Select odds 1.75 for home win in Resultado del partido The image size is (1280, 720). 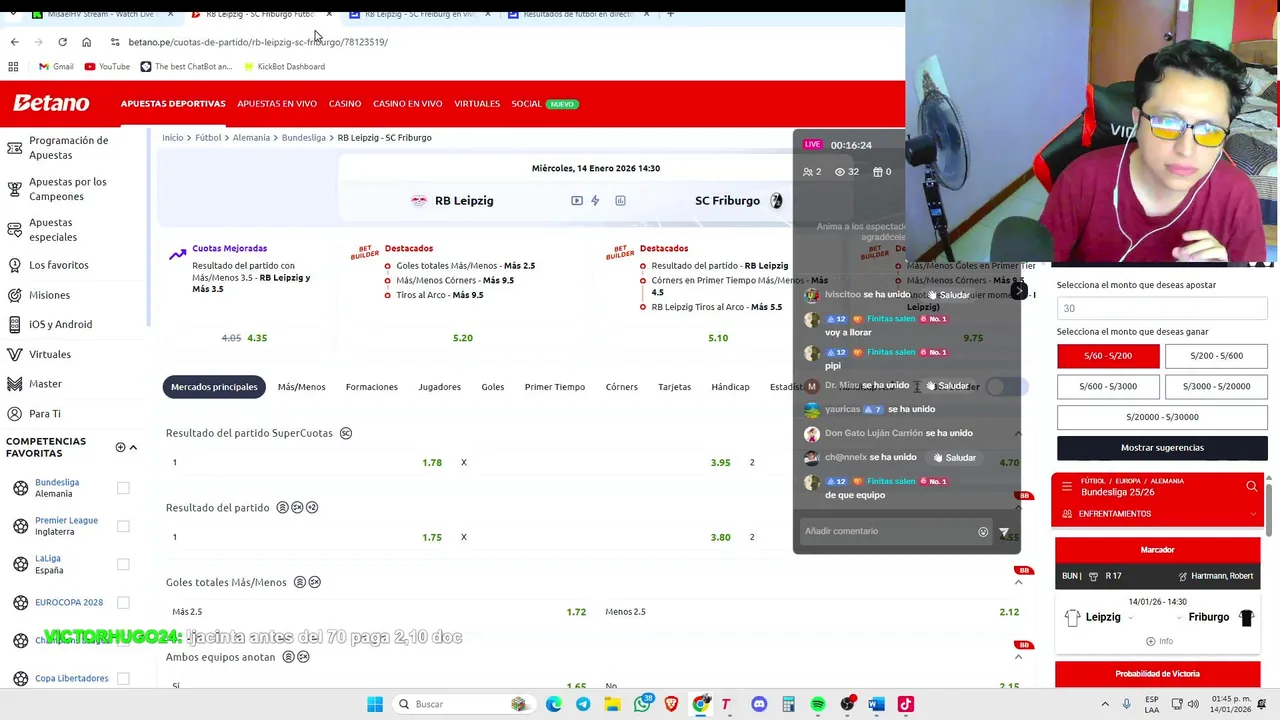tap(431, 537)
